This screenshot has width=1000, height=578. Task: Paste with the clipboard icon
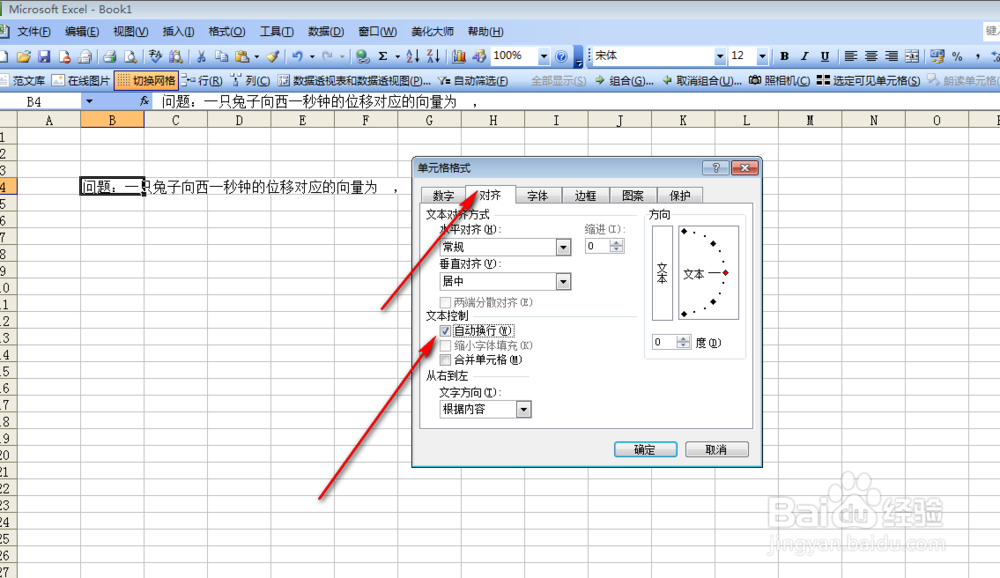point(242,57)
